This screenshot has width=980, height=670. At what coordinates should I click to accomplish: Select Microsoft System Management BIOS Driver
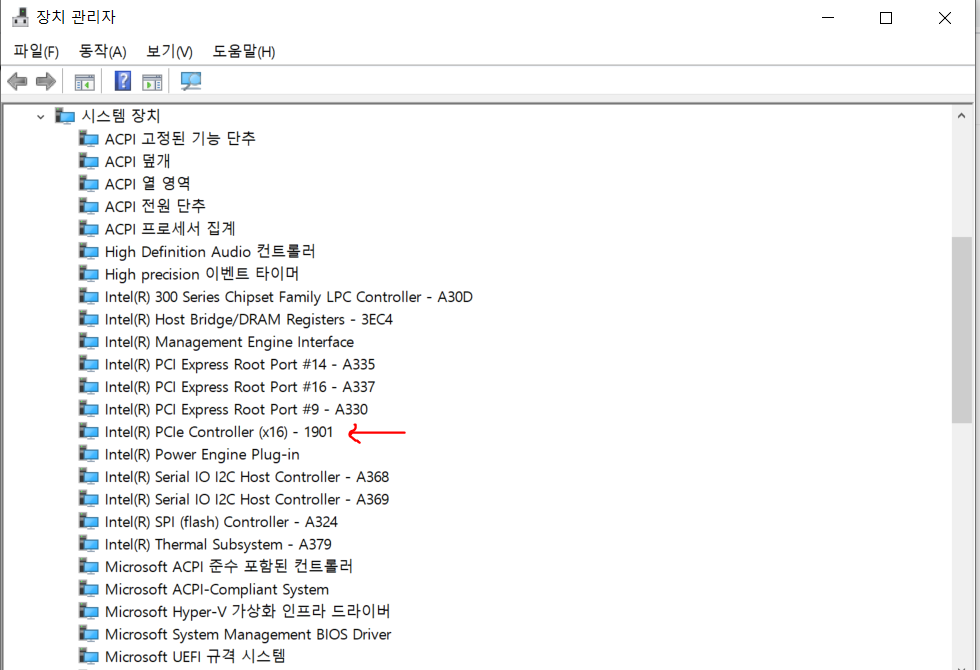click(x=248, y=634)
